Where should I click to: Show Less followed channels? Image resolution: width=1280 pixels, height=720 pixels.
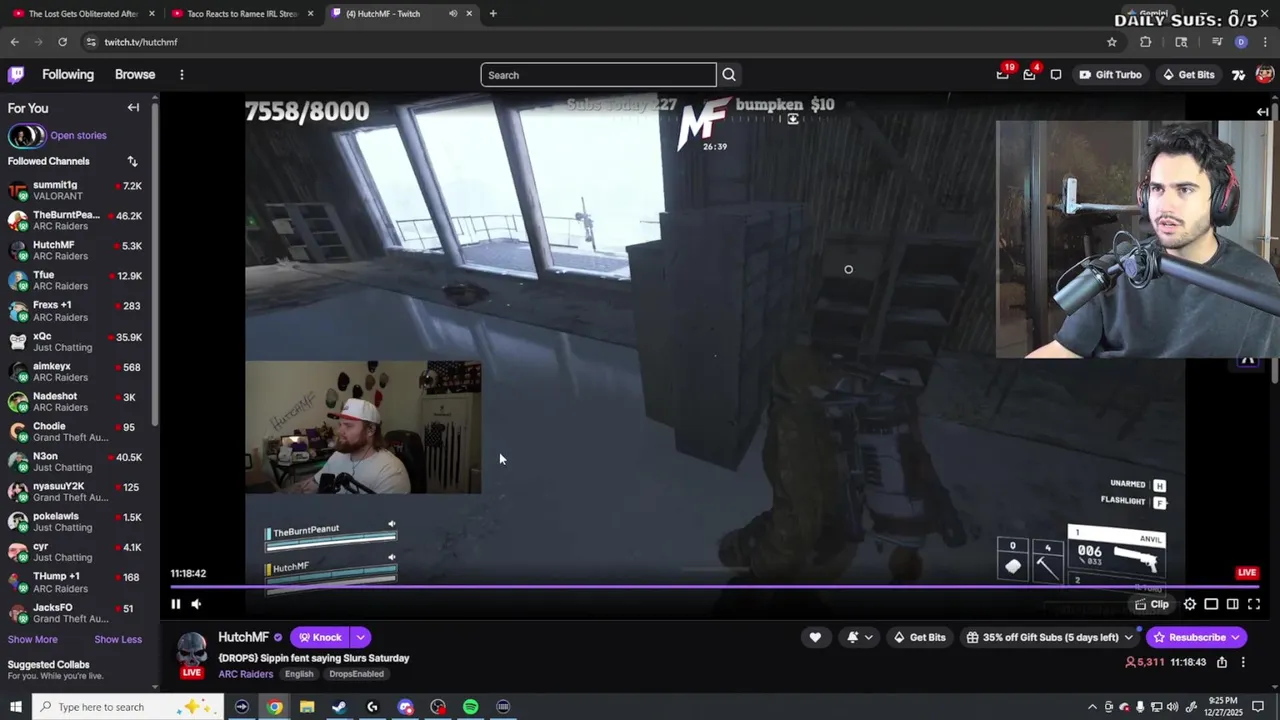point(118,639)
